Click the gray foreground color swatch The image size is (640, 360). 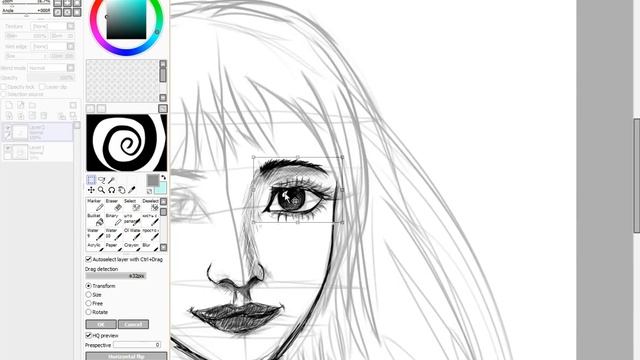pyautogui.click(x=153, y=180)
